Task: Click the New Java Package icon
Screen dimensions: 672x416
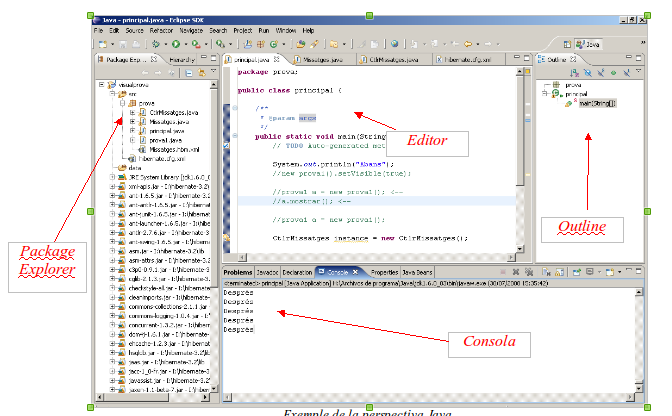Action: (x=261, y=44)
